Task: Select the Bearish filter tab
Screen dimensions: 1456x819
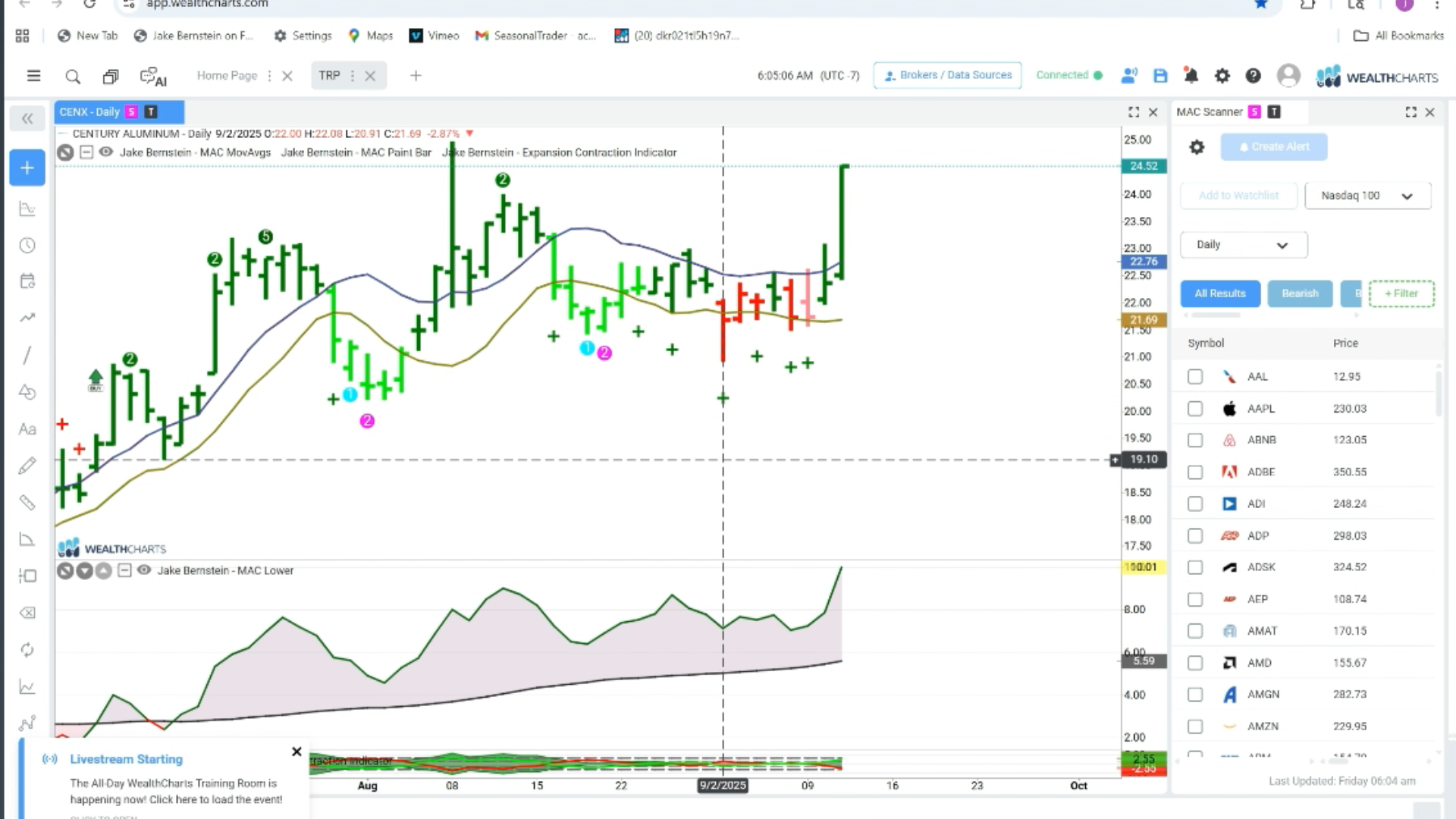Action: click(1300, 293)
